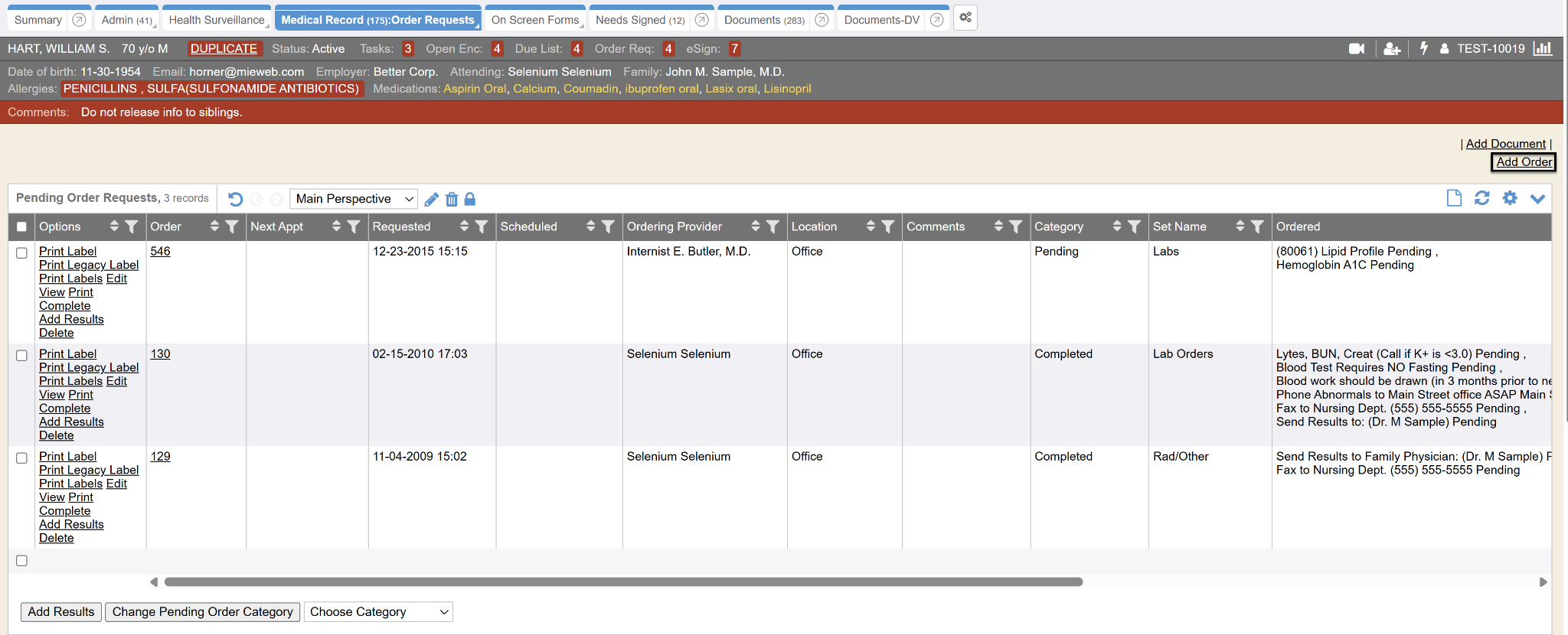This screenshot has width=1568, height=635.
Task: Open the Choose Category dropdown
Action: (x=377, y=612)
